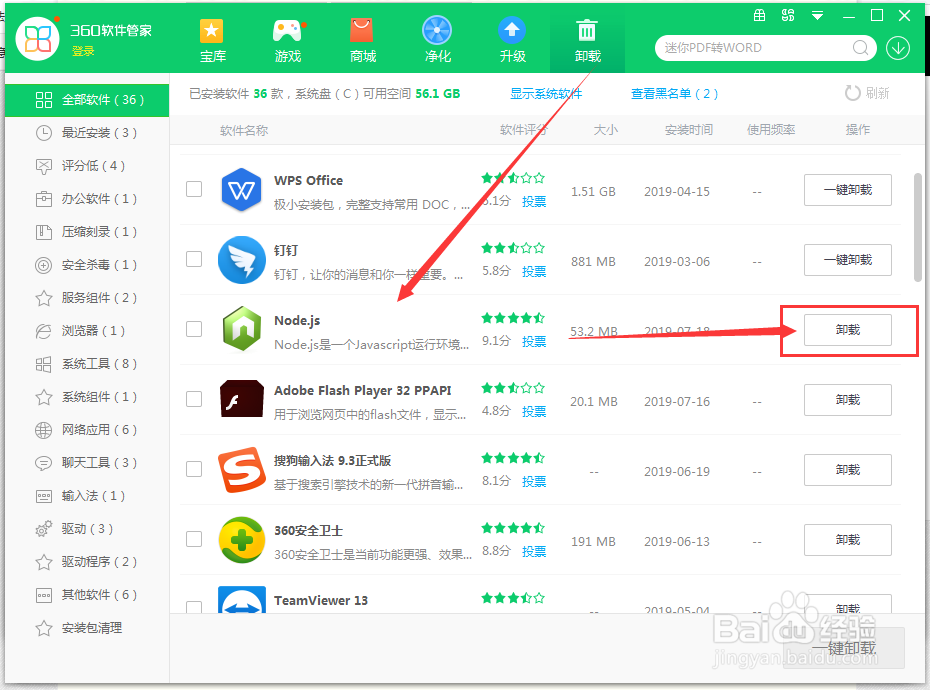Select 安装包清理 item
930x690 pixels.
(87, 628)
